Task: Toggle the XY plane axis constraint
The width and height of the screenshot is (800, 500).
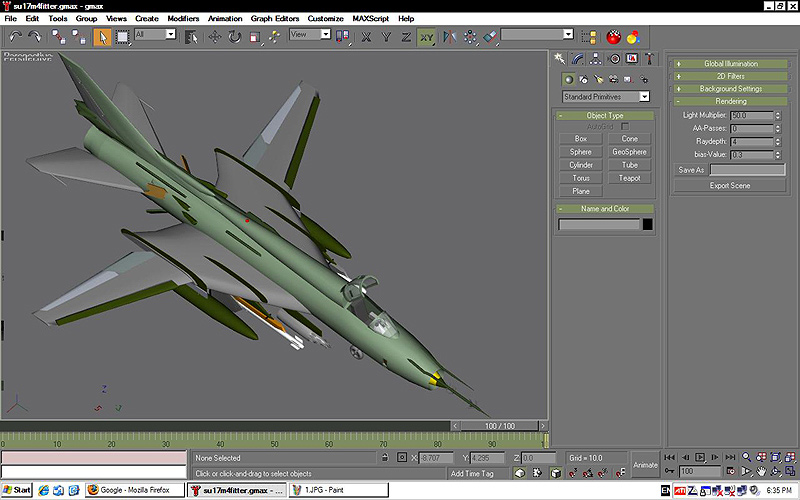Action: pos(427,36)
